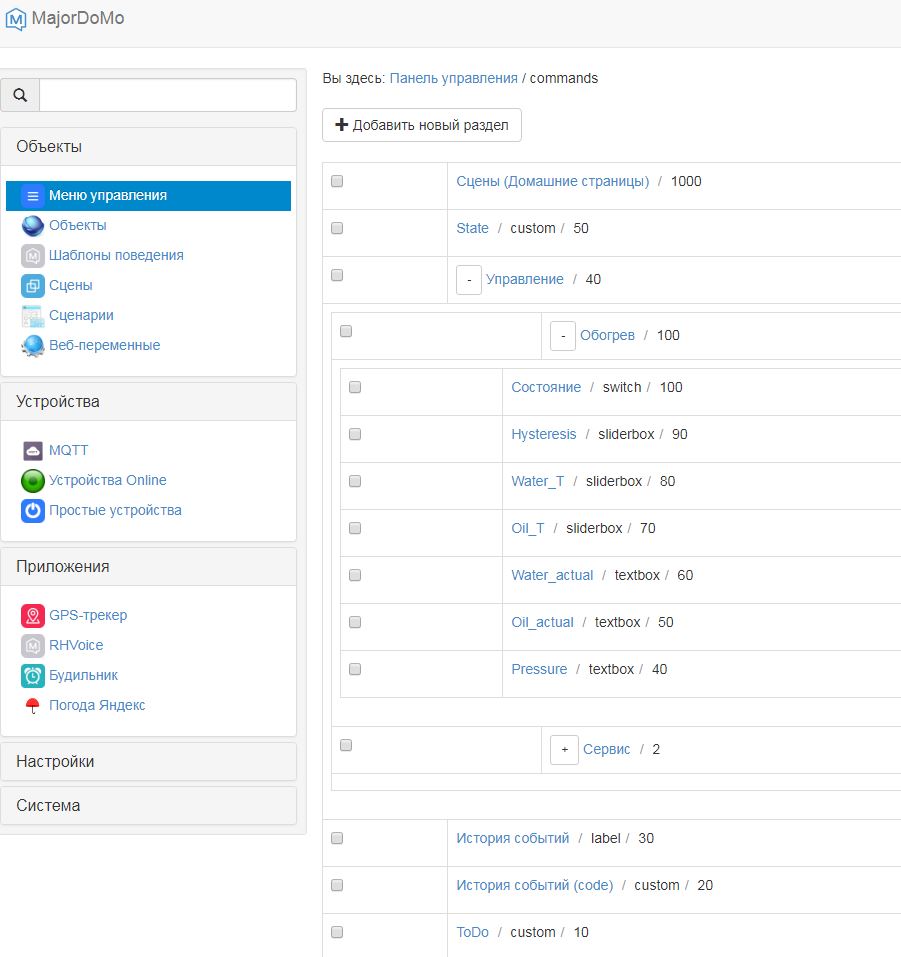Focus the sidebar search input field
This screenshot has height=957, width=901.
pyautogui.click(x=168, y=95)
